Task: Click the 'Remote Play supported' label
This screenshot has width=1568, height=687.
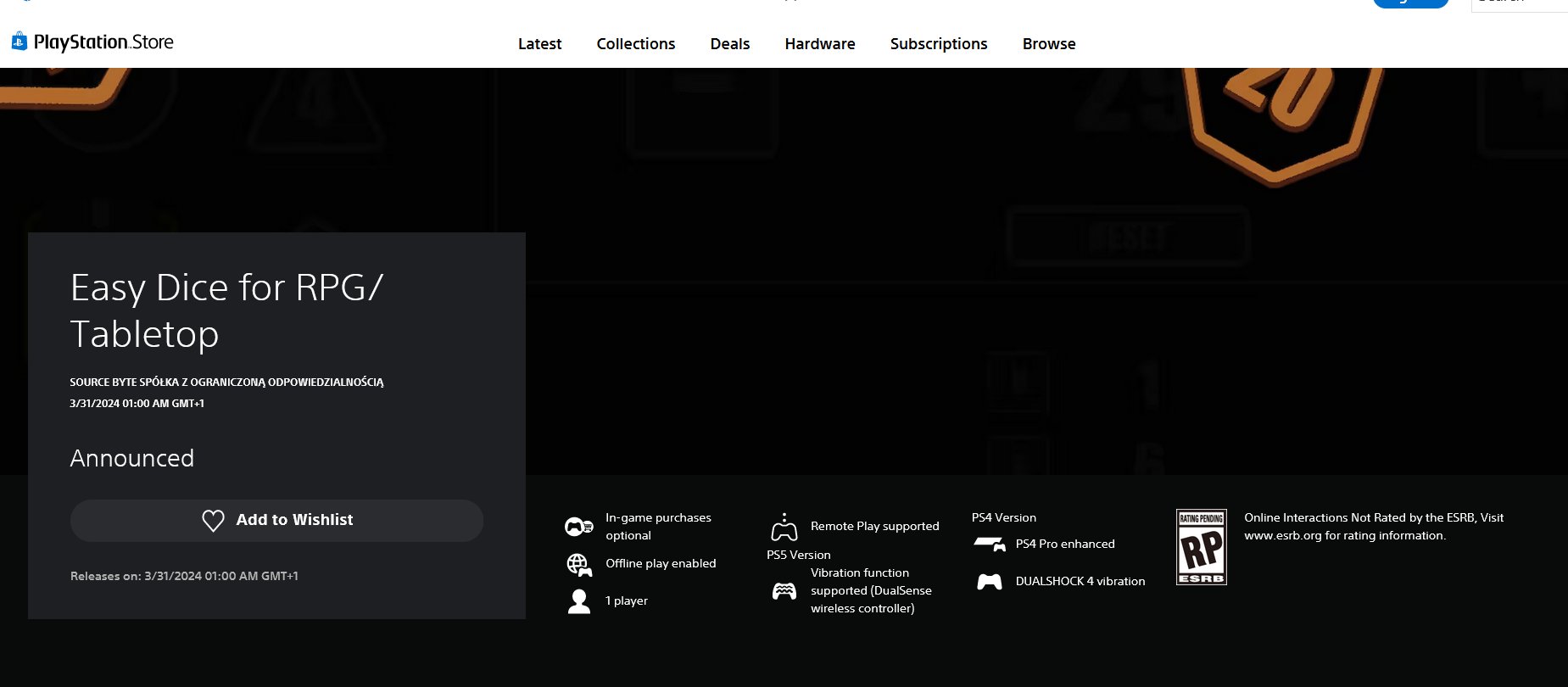Action: pyautogui.click(x=875, y=527)
